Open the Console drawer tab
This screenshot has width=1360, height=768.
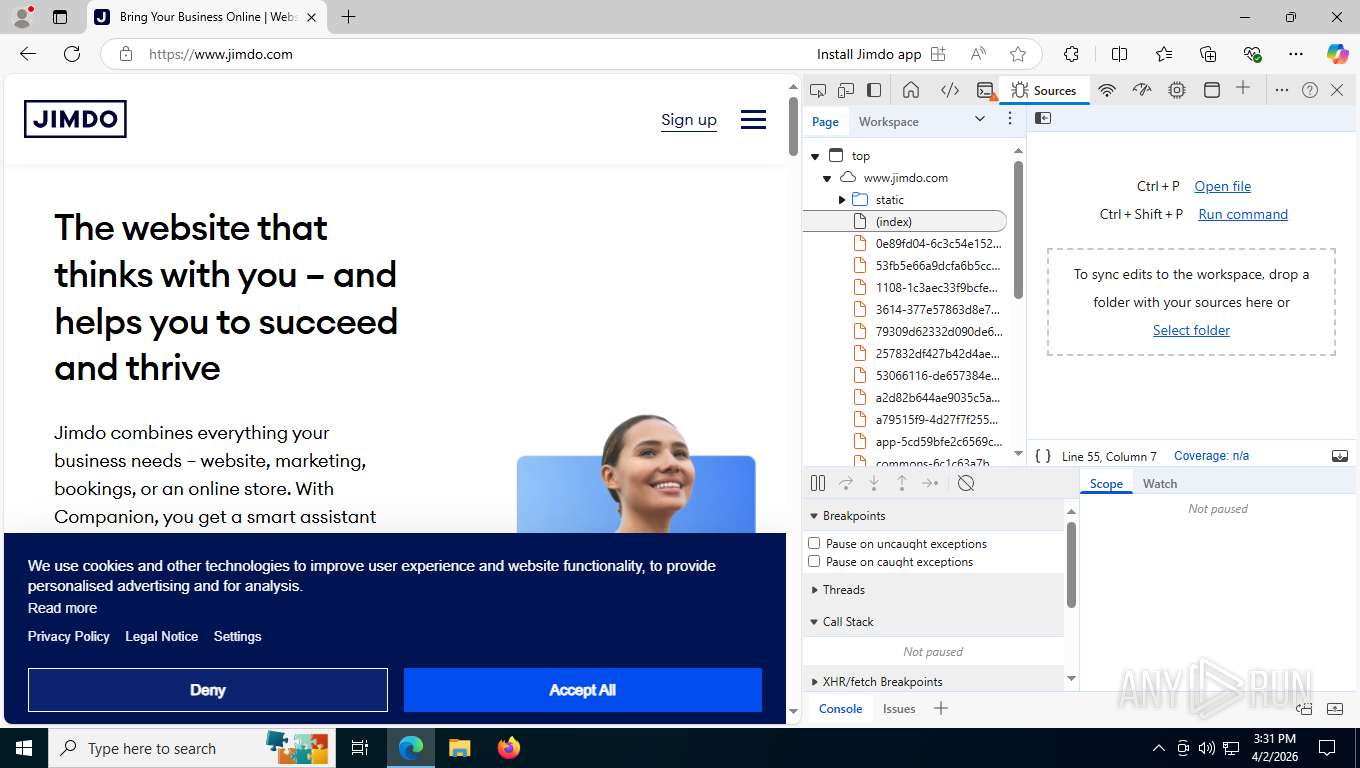point(840,709)
